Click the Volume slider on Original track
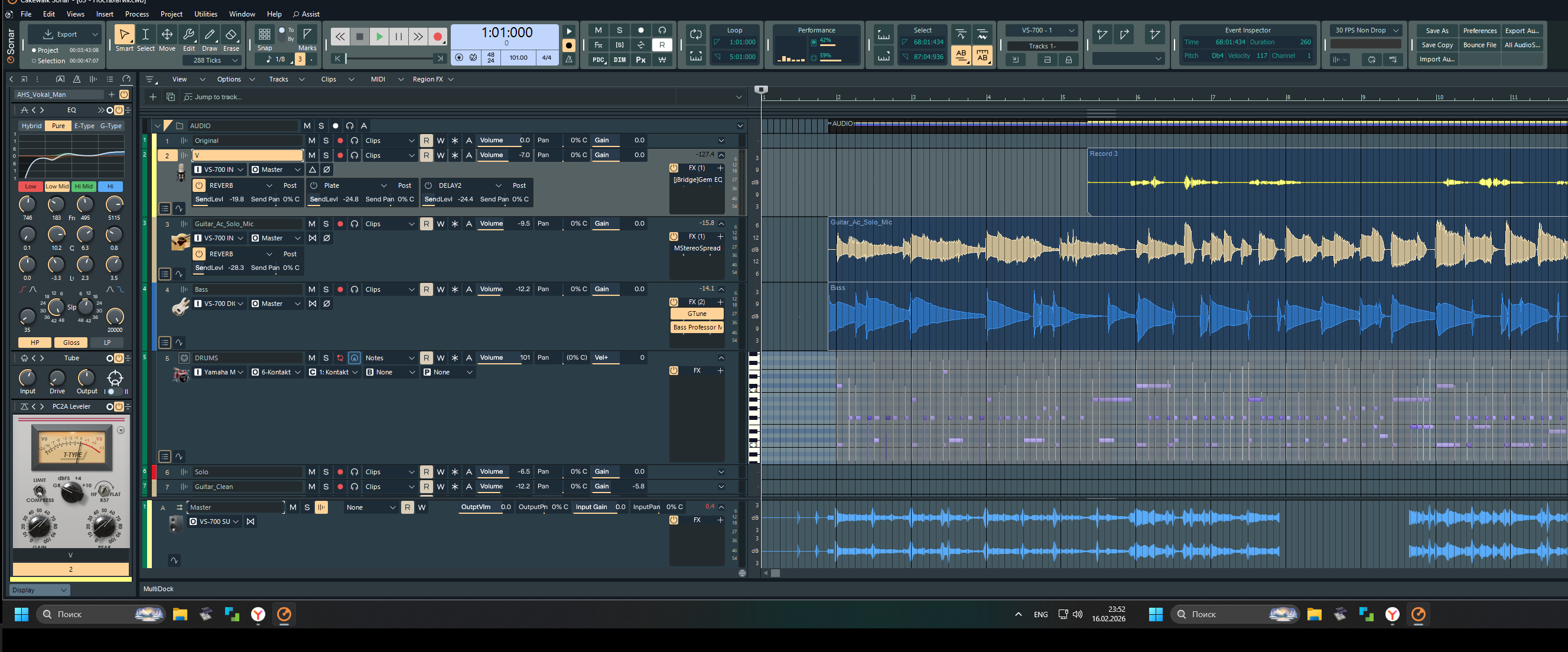This screenshot has height=652, width=1568. tap(504, 141)
